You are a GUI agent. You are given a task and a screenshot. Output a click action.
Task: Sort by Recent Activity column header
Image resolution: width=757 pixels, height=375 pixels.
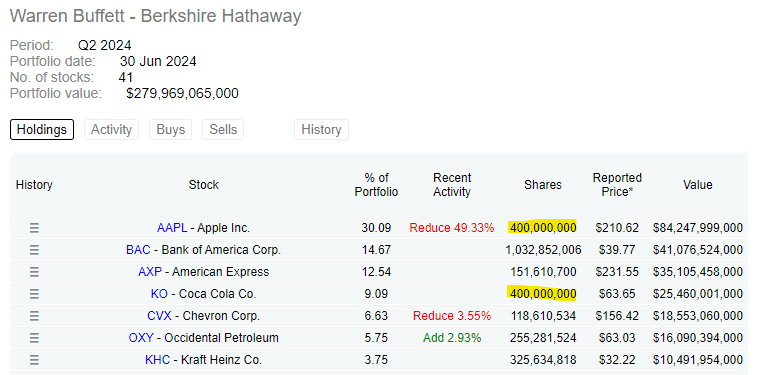(452, 185)
